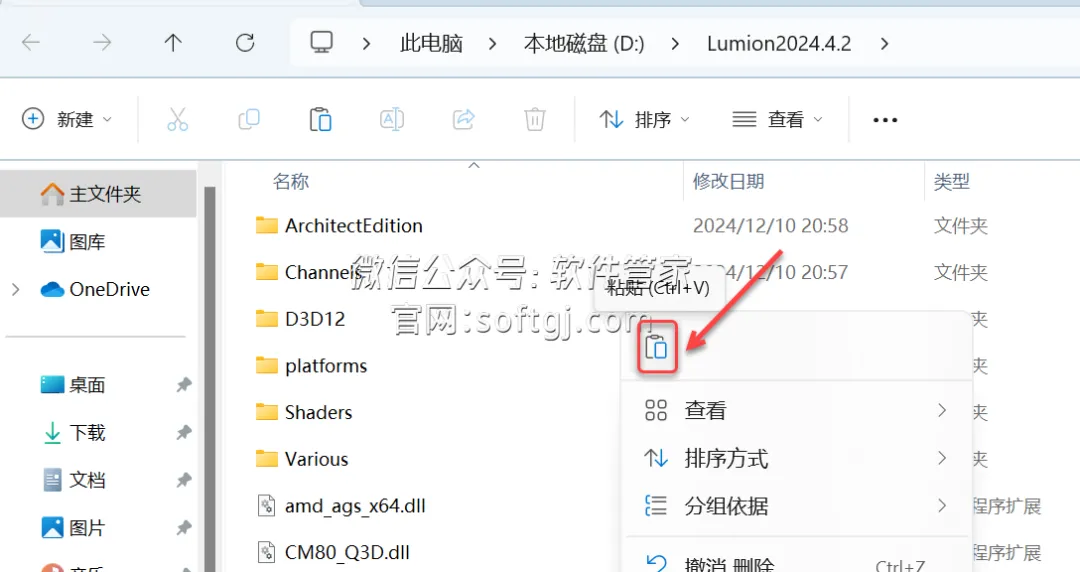The width and height of the screenshot is (1080, 572).
Task: Open 主文件夹 in the sidebar
Action: pos(98,194)
